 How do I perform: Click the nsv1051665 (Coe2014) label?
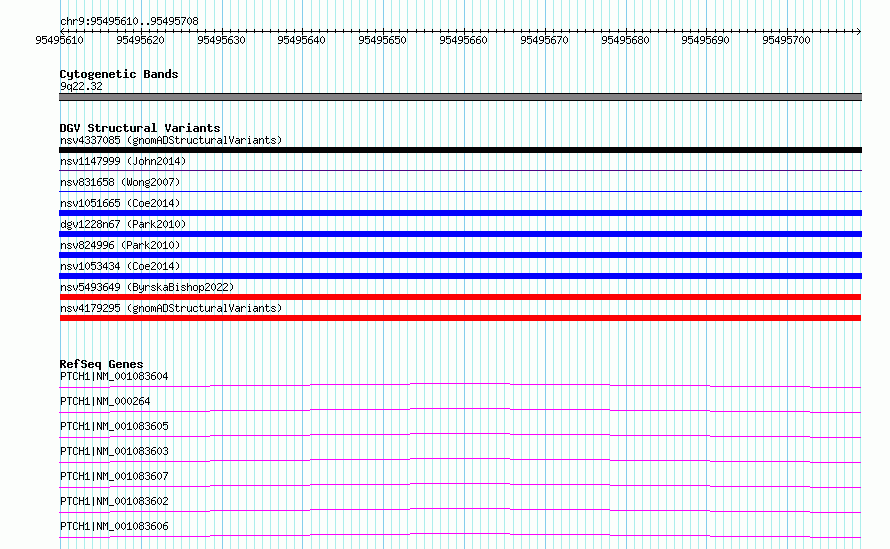tap(120, 203)
